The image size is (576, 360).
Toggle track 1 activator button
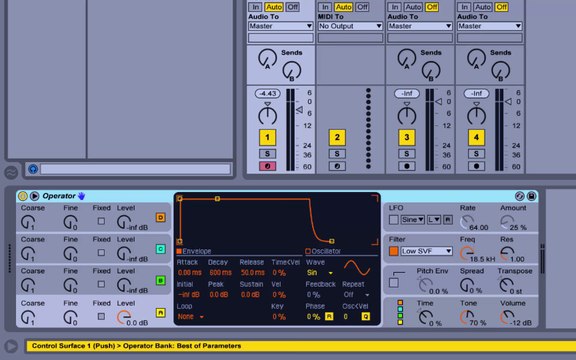click(267, 137)
